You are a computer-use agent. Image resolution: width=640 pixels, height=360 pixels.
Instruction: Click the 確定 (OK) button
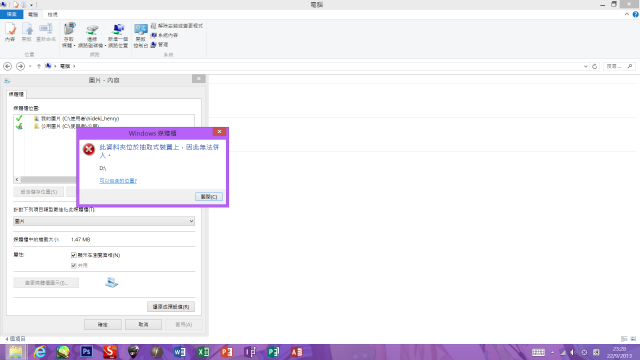click(x=103, y=325)
